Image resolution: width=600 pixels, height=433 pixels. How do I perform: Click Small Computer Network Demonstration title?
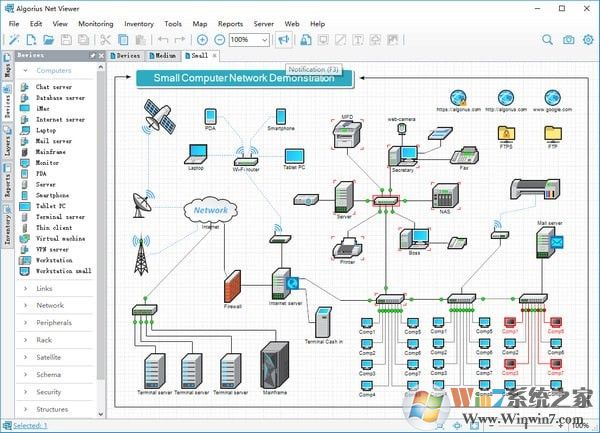click(244, 78)
